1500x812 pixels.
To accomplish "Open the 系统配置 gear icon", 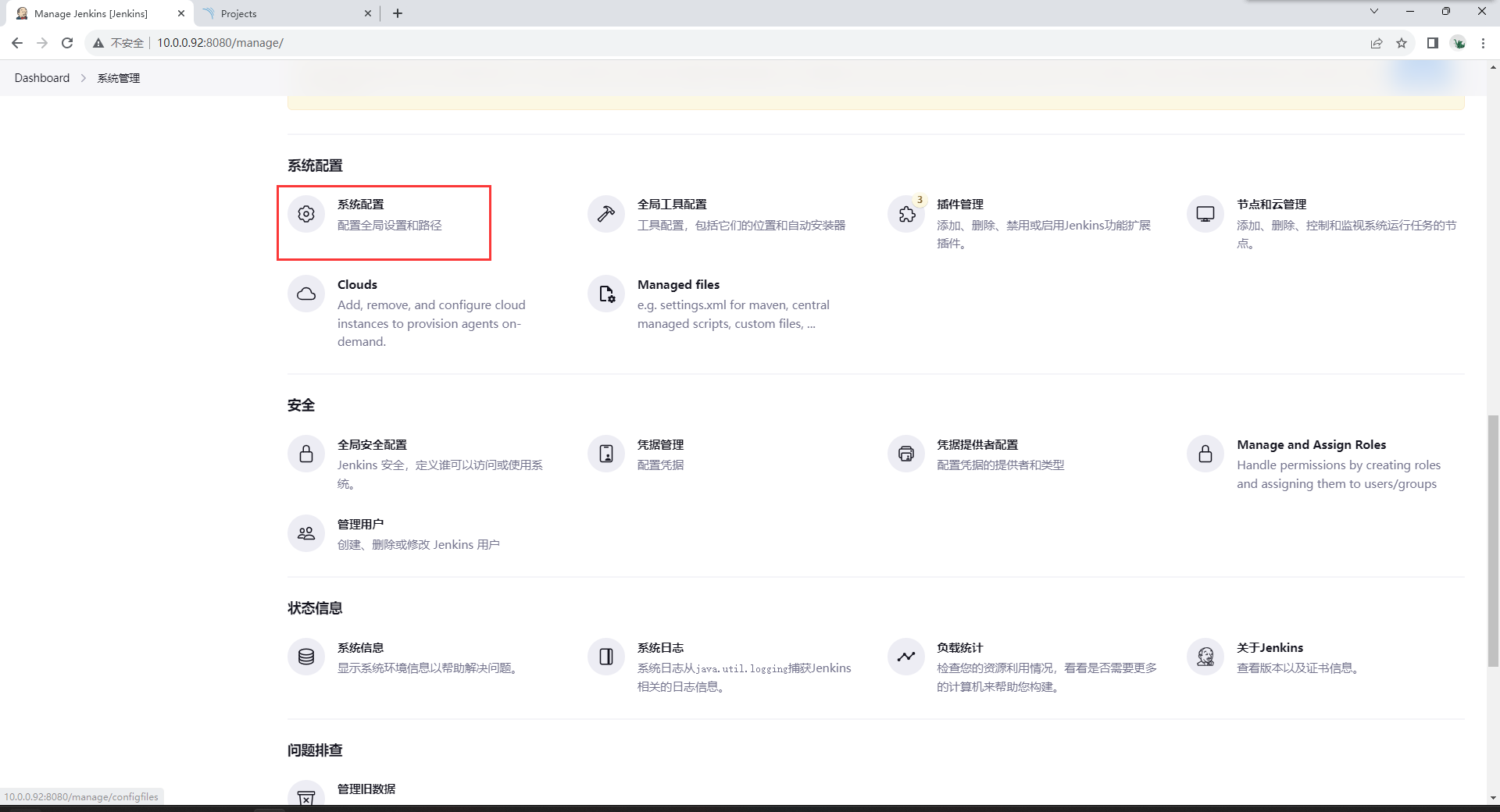I will [x=306, y=214].
